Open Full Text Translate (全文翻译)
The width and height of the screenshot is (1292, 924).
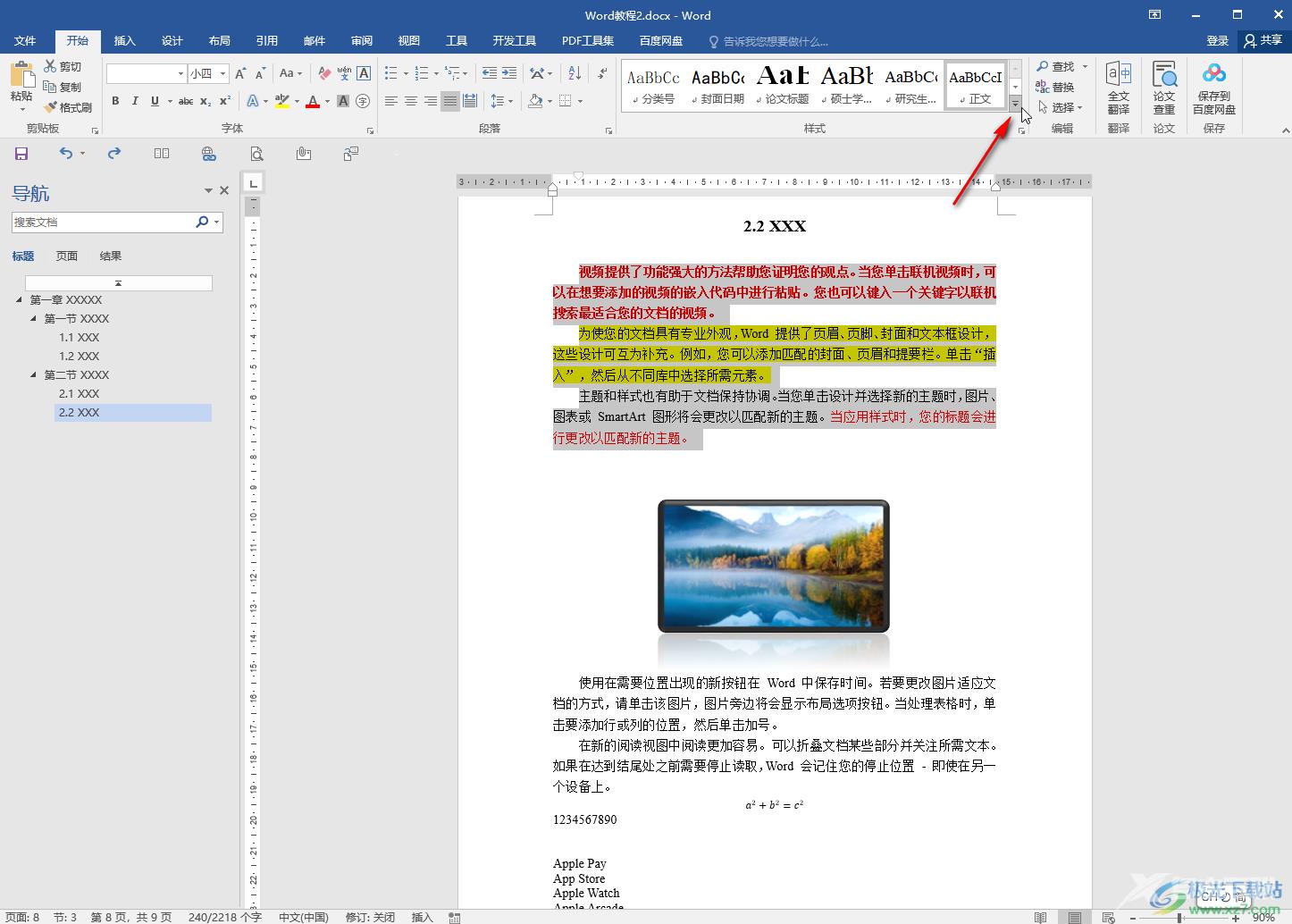click(1119, 88)
